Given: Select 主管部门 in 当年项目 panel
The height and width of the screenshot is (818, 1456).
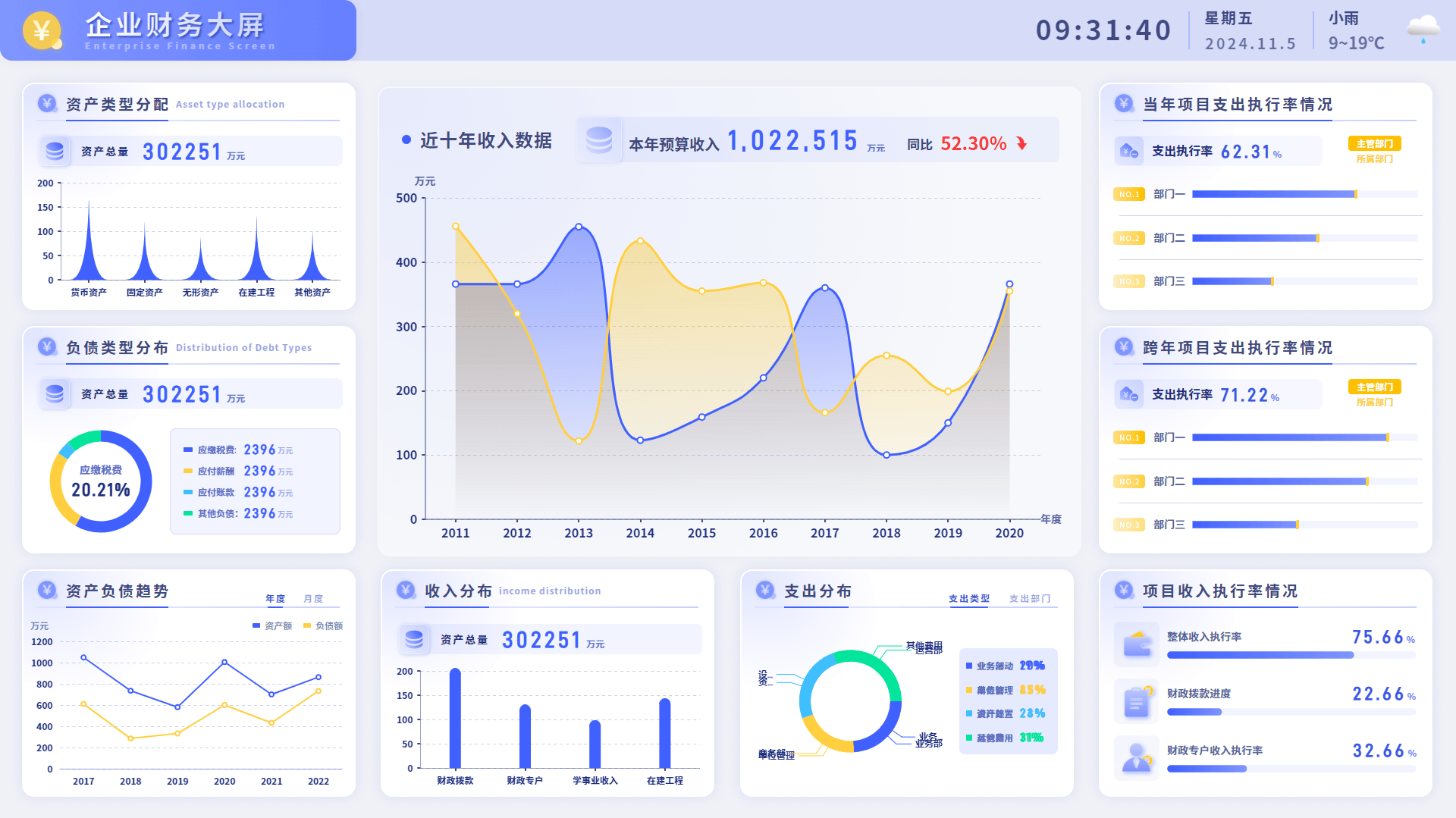Looking at the screenshot, I should [1375, 143].
